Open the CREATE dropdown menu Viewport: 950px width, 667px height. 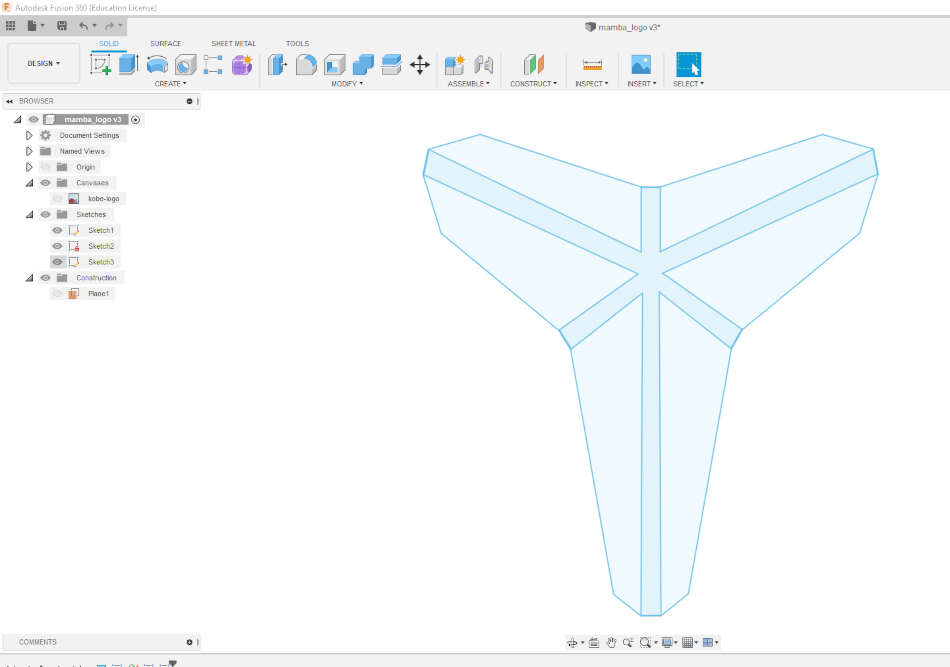click(x=170, y=84)
